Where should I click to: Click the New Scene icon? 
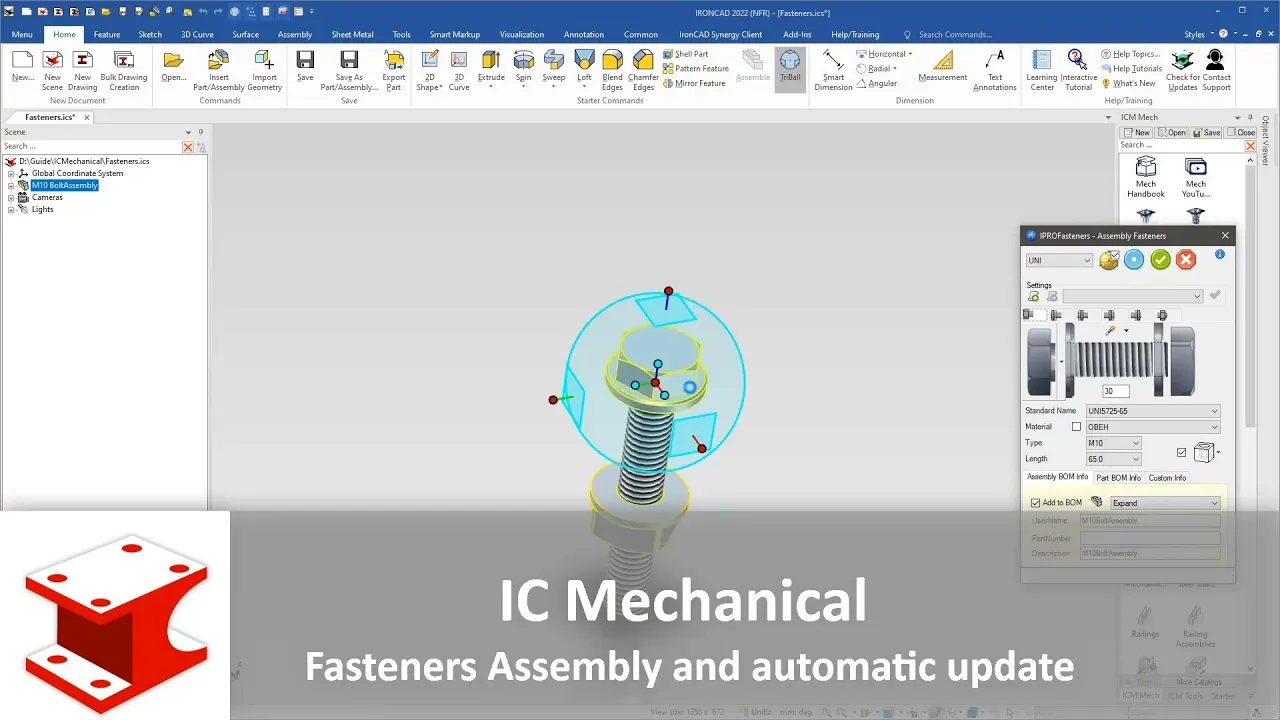52,61
